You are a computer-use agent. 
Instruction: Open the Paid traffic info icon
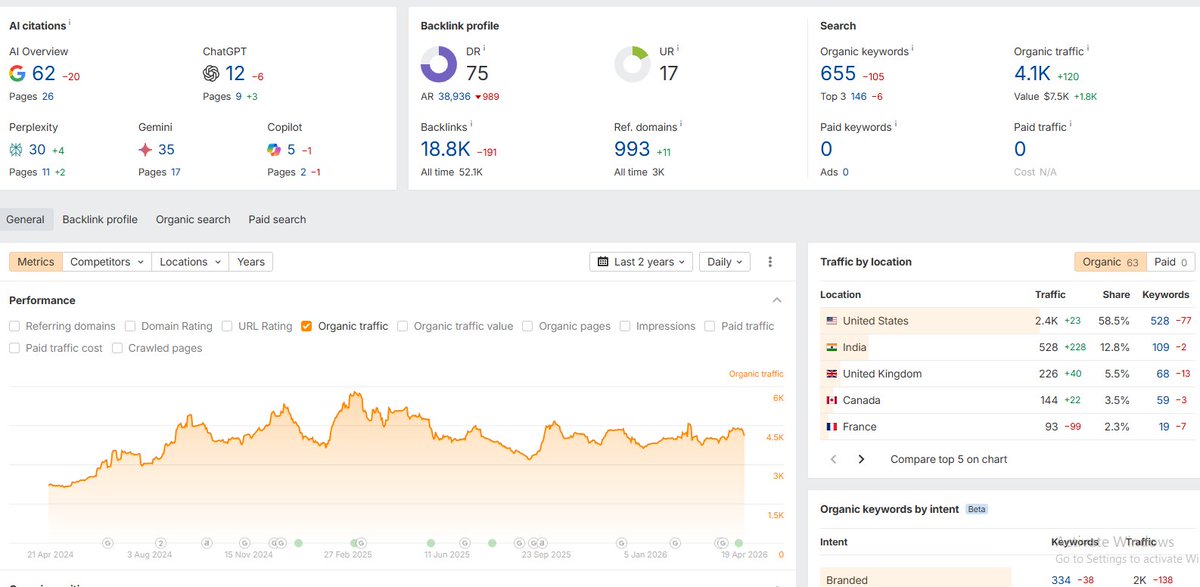click(1072, 125)
